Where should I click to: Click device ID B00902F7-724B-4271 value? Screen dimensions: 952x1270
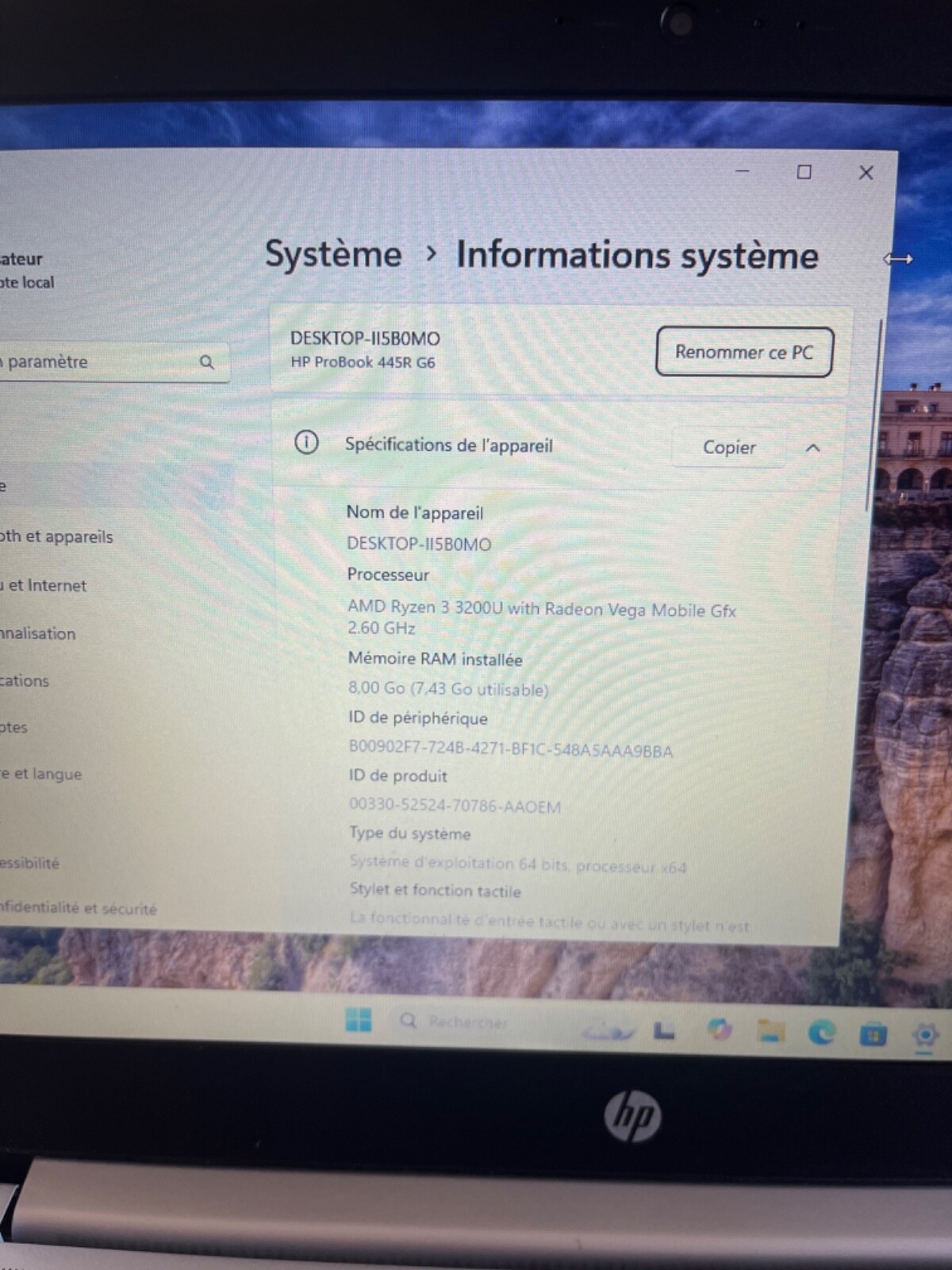click(510, 749)
